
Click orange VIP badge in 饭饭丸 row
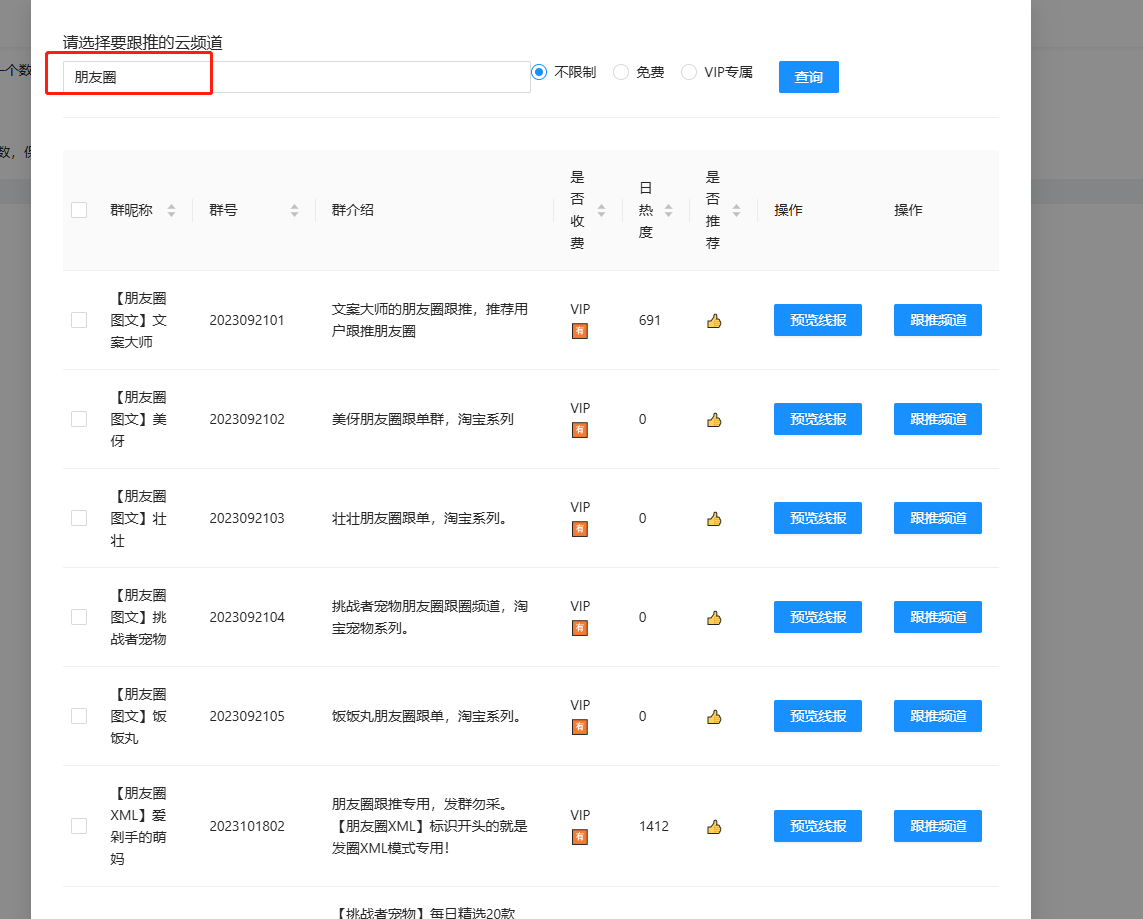click(x=579, y=727)
